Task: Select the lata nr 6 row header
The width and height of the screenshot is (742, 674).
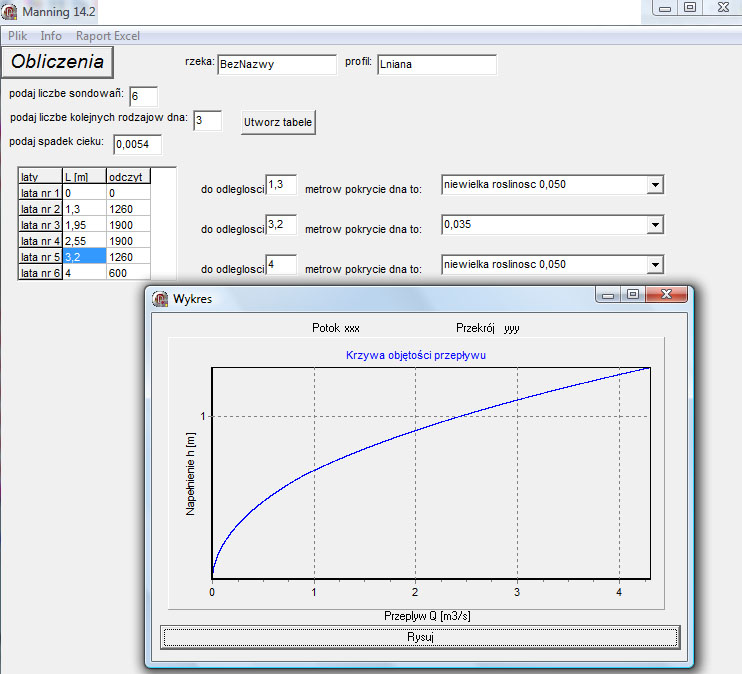Action: point(40,273)
